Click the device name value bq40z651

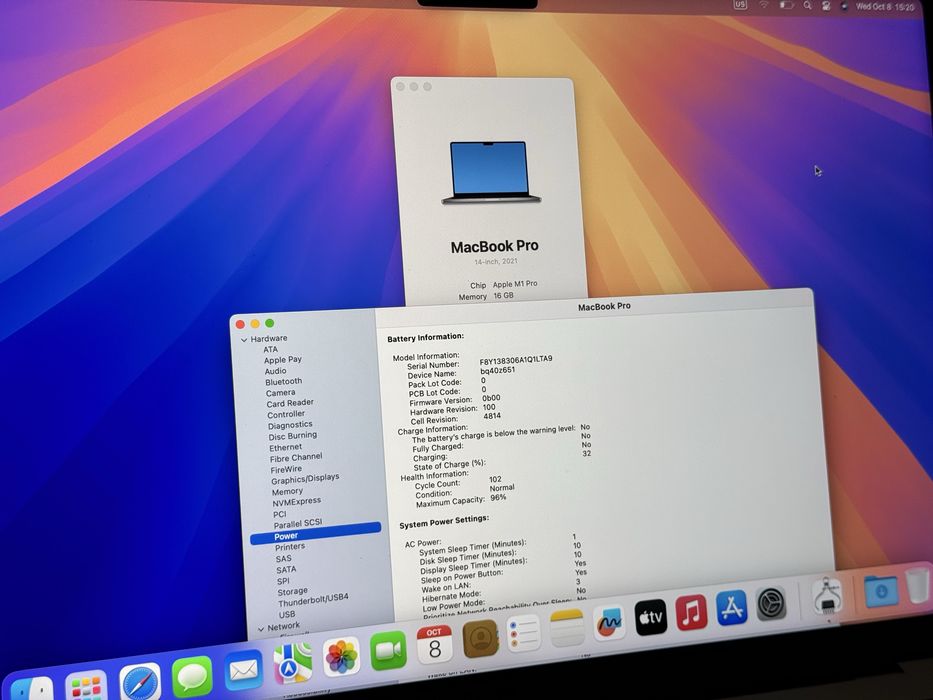pyautogui.click(x=497, y=370)
